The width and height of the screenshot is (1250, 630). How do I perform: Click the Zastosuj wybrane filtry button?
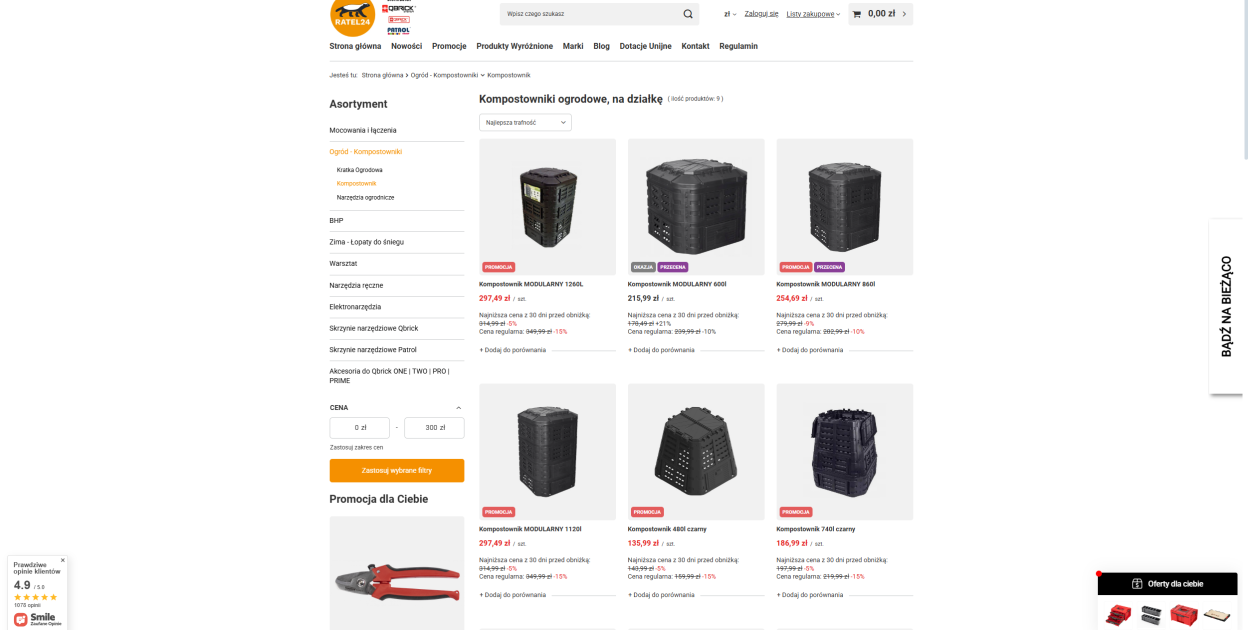[397, 470]
